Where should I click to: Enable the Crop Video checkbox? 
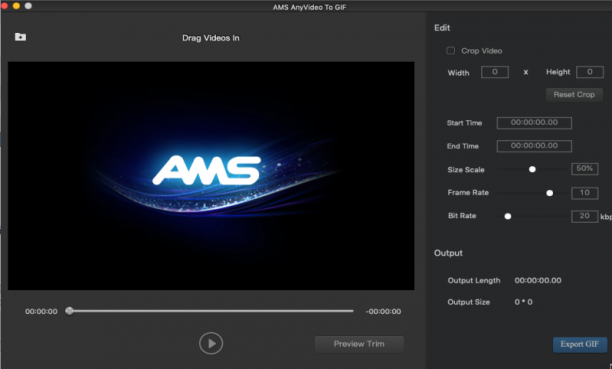pos(450,51)
